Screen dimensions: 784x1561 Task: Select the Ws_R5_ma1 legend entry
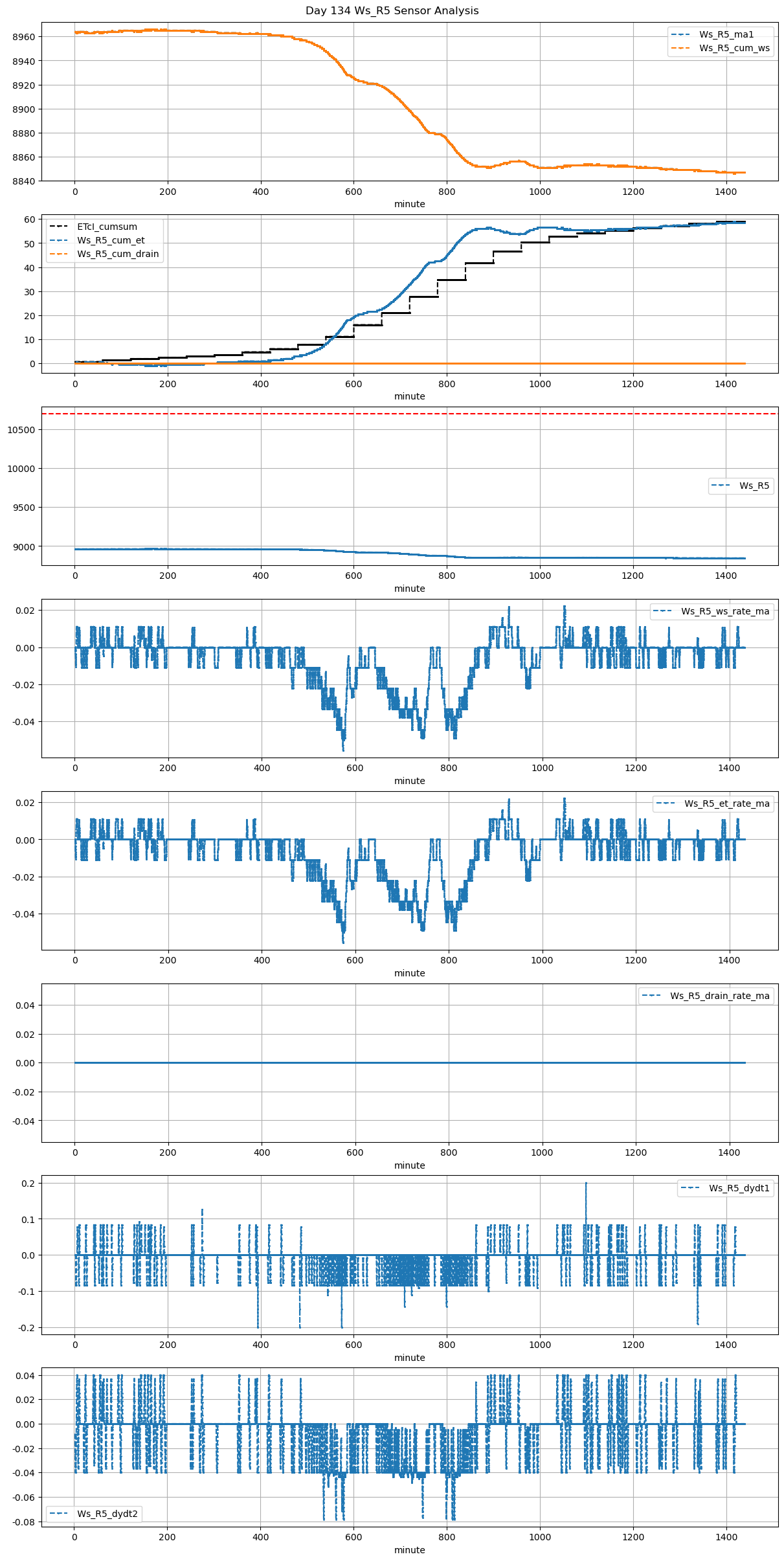726,34
